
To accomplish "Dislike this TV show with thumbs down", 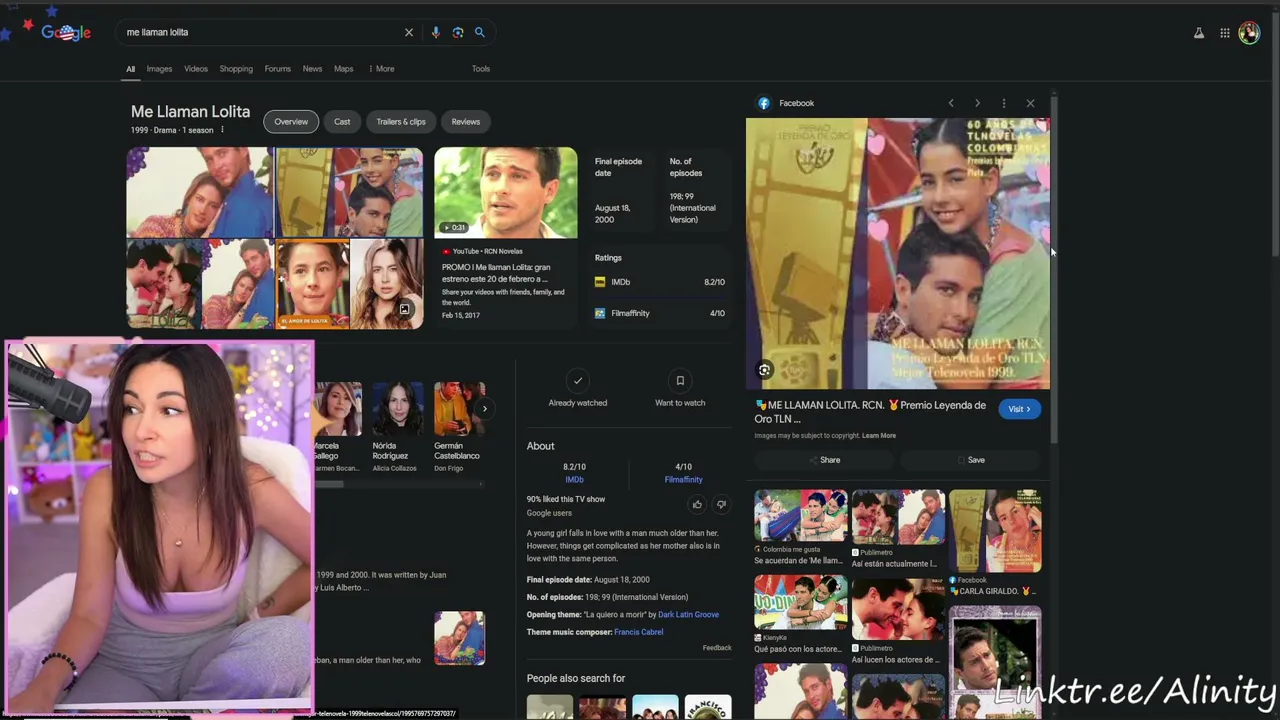I will 721,505.
